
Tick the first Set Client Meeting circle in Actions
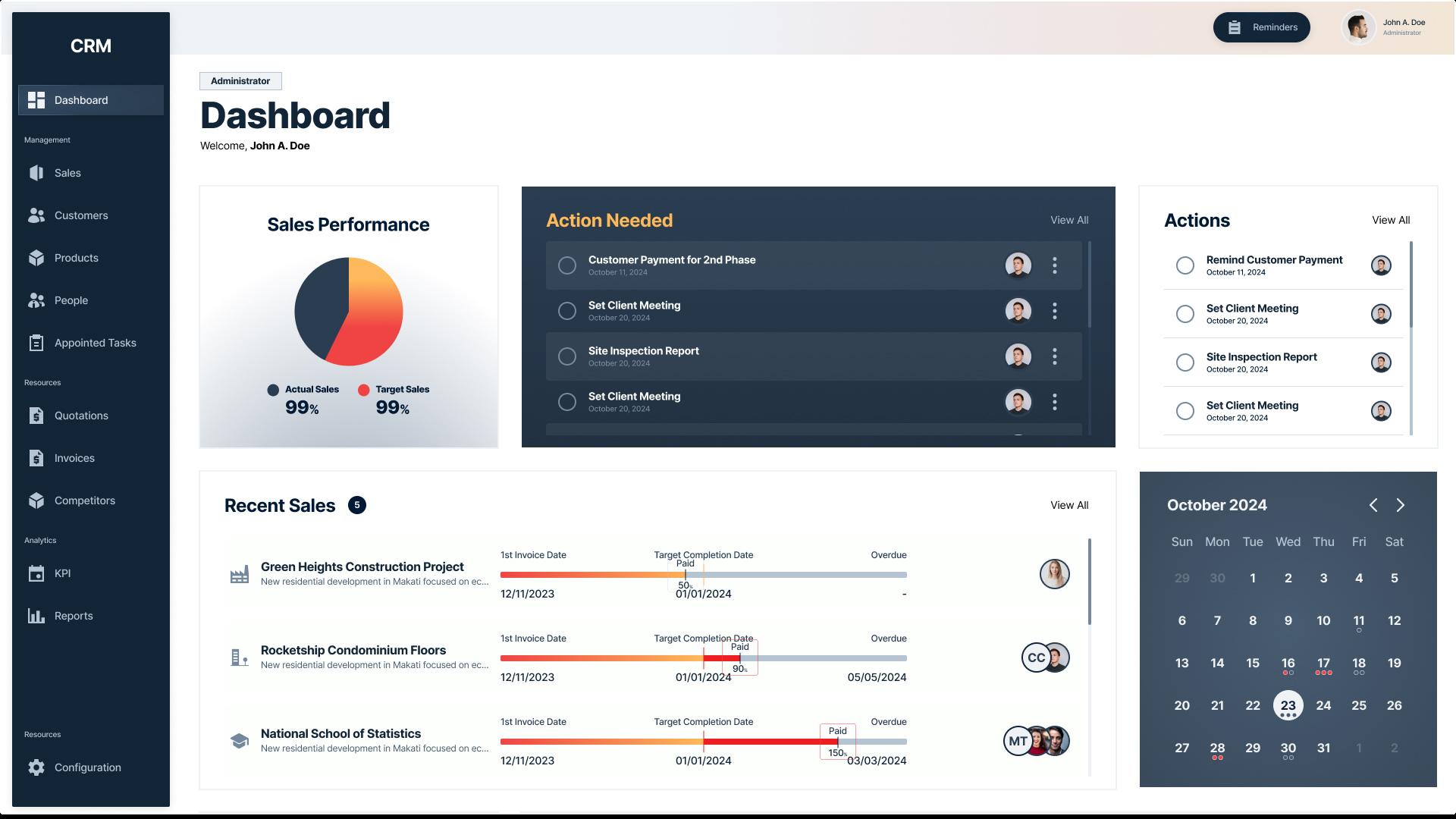coord(1185,314)
